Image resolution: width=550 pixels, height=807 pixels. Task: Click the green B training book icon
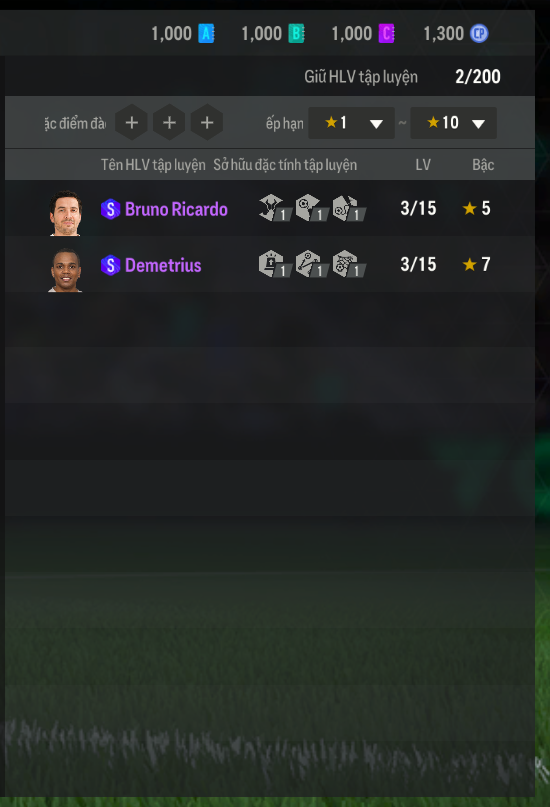(x=296, y=34)
